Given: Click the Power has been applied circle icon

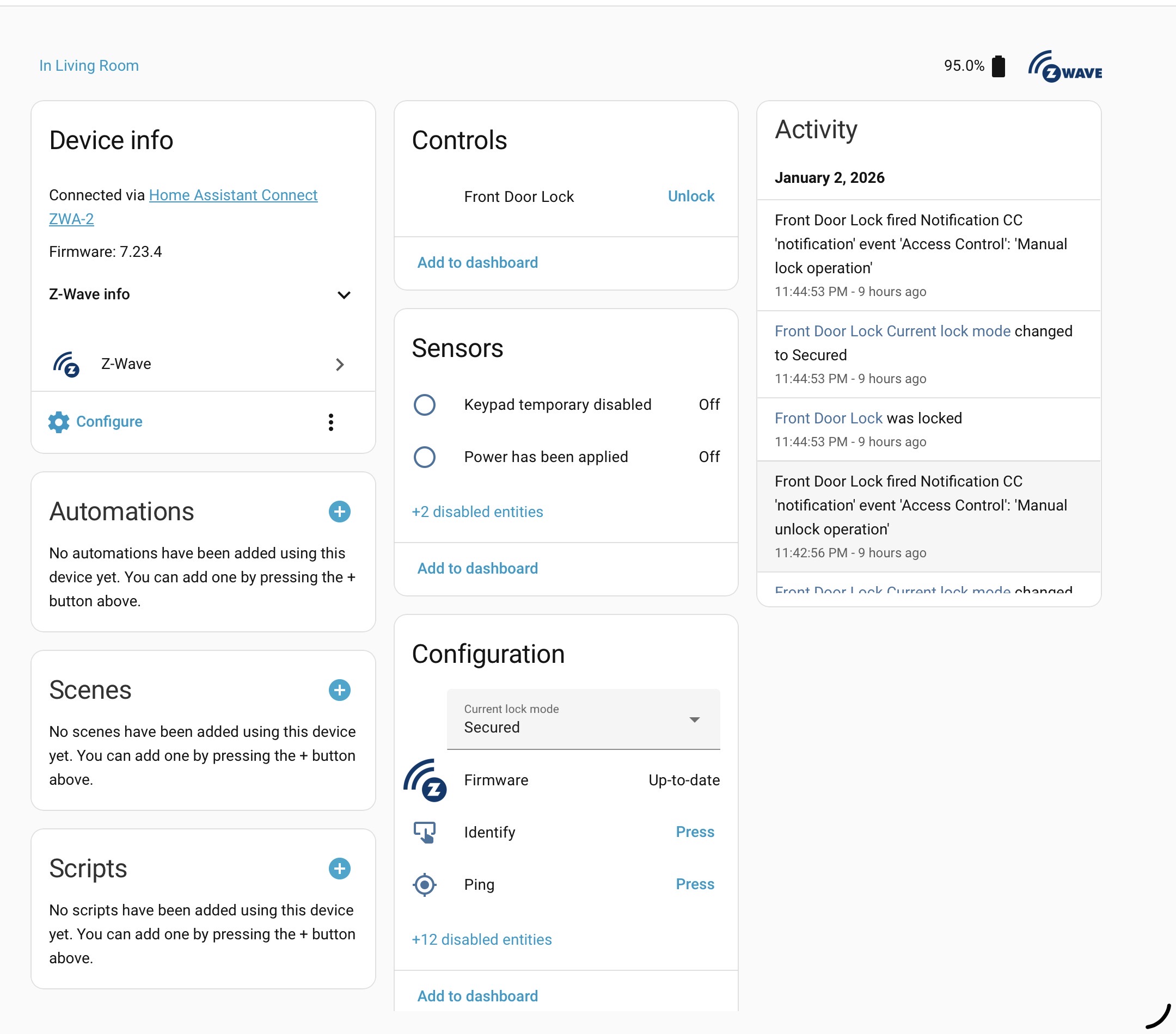Looking at the screenshot, I should coord(425,457).
